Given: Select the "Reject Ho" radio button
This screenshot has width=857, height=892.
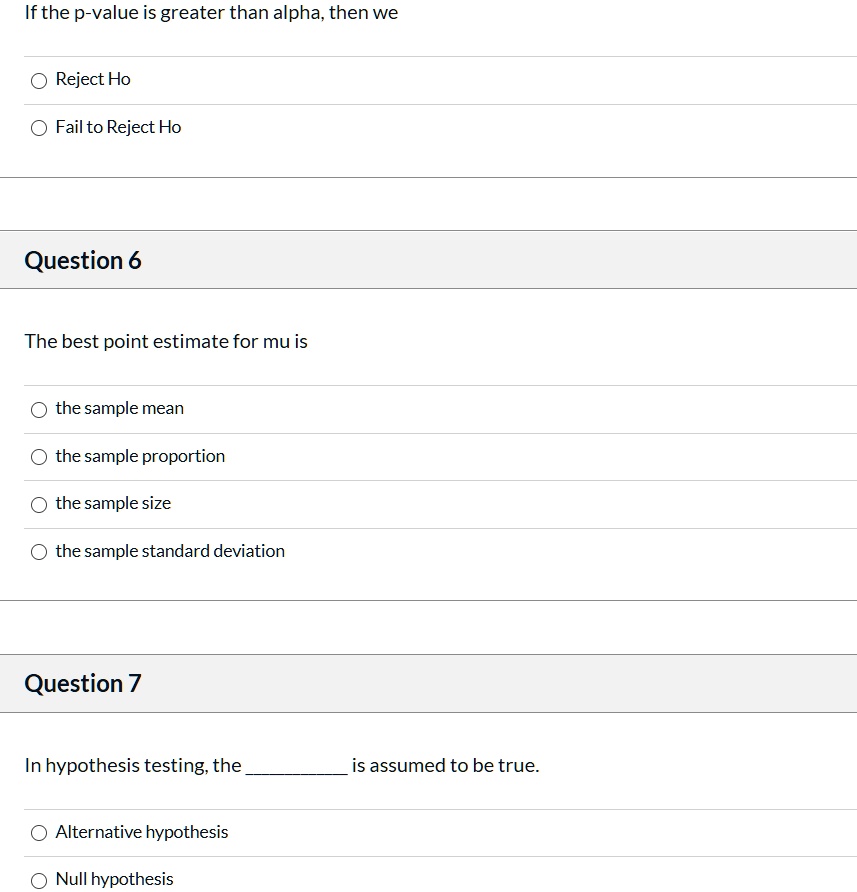Looking at the screenshot, I should [39, 81].
